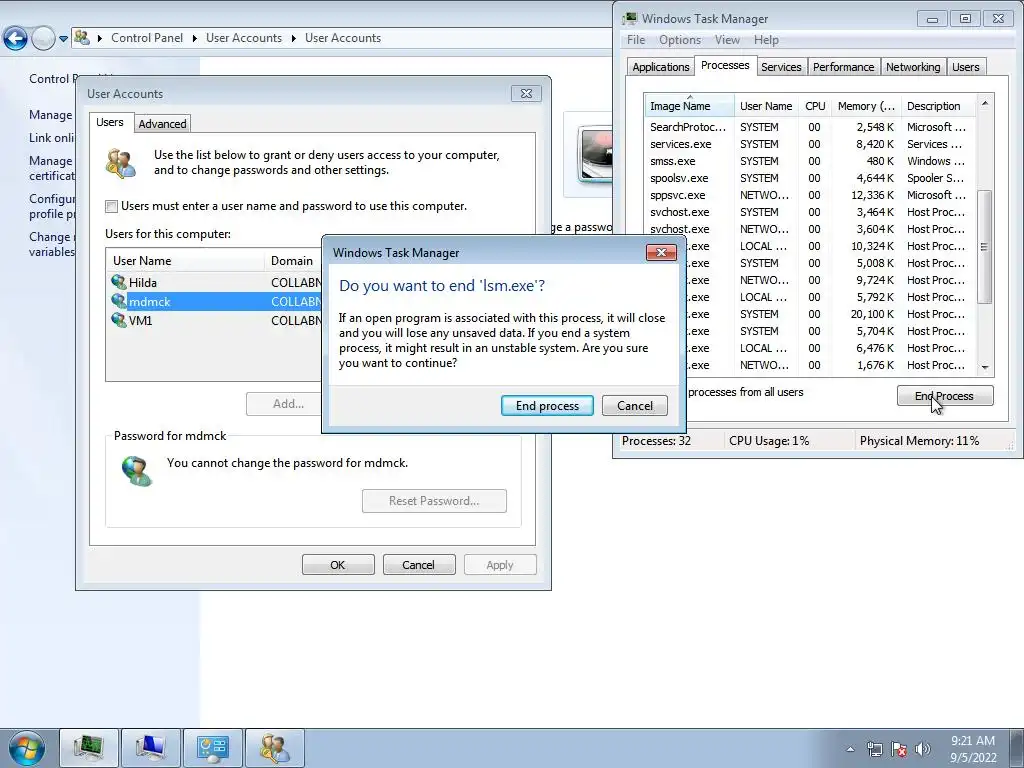Click the process list scroll-up arrow

point(985,103)
